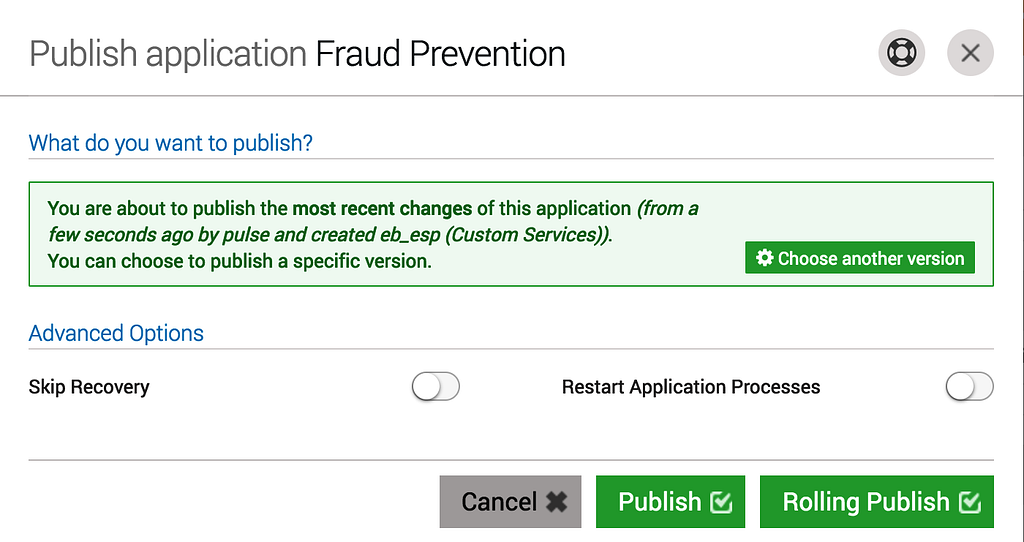
Task: Click the gear icon beside Choose another version
Action: click(x=765, y=258)
